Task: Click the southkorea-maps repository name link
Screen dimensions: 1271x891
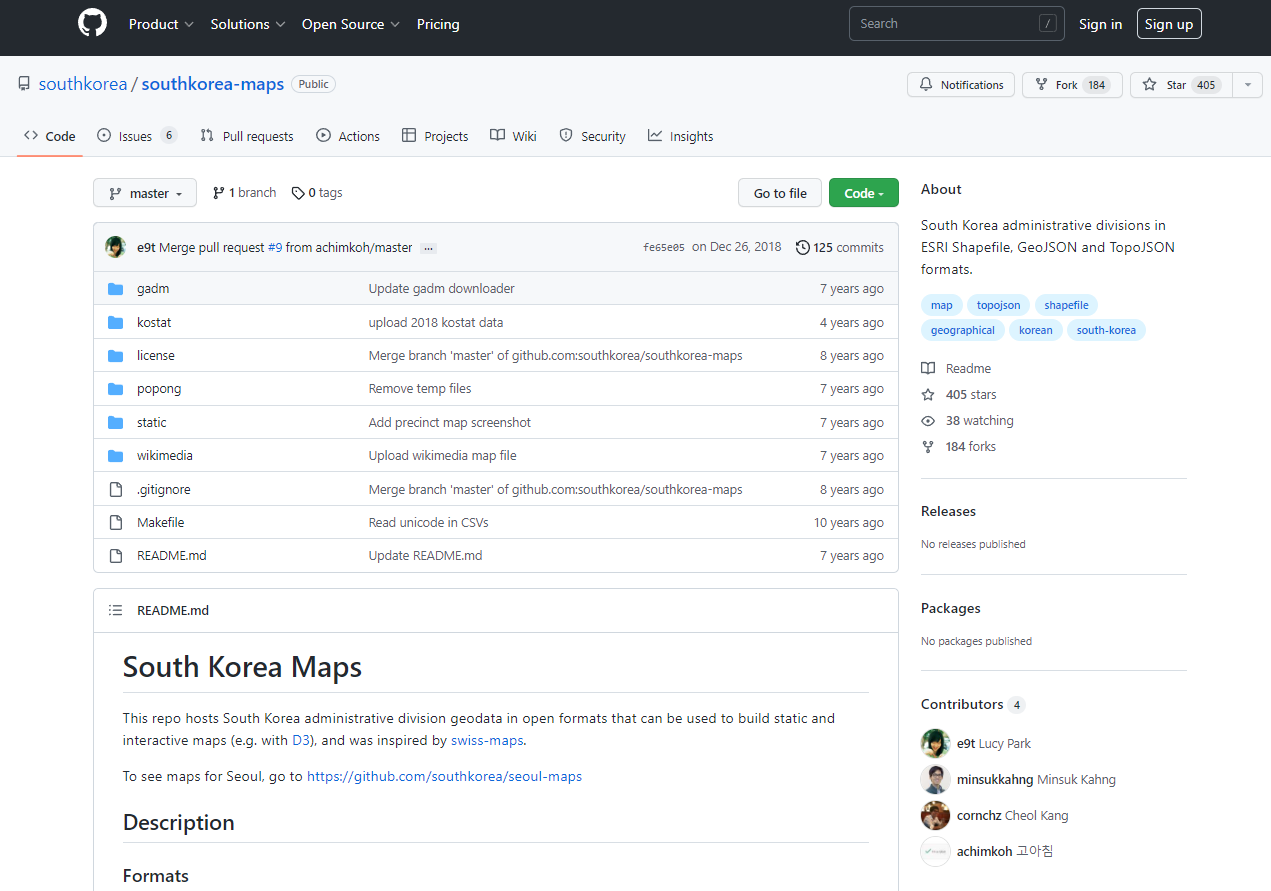Action: point(213,84)
